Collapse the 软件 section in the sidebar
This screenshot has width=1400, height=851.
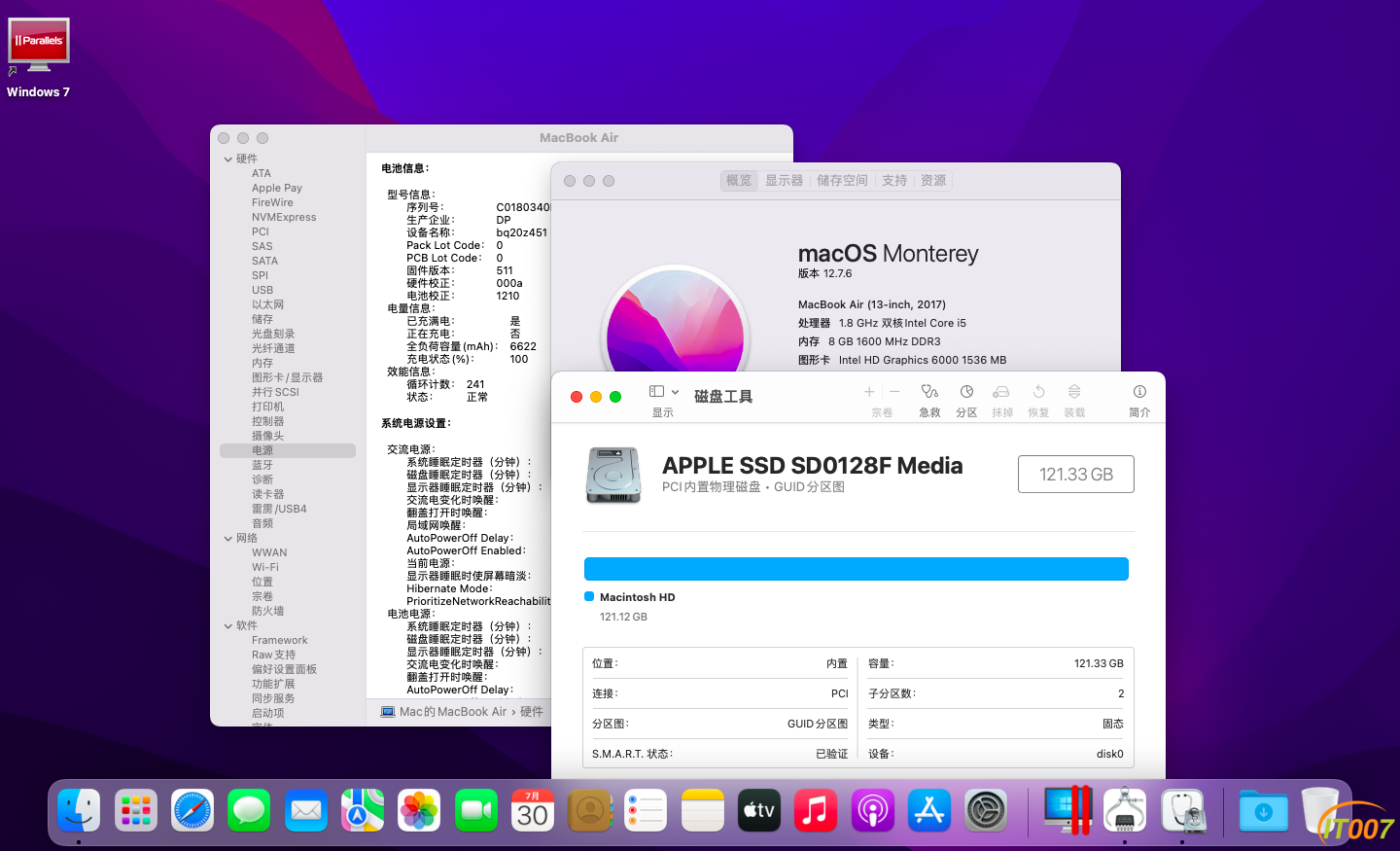click(x=228, y=626)
